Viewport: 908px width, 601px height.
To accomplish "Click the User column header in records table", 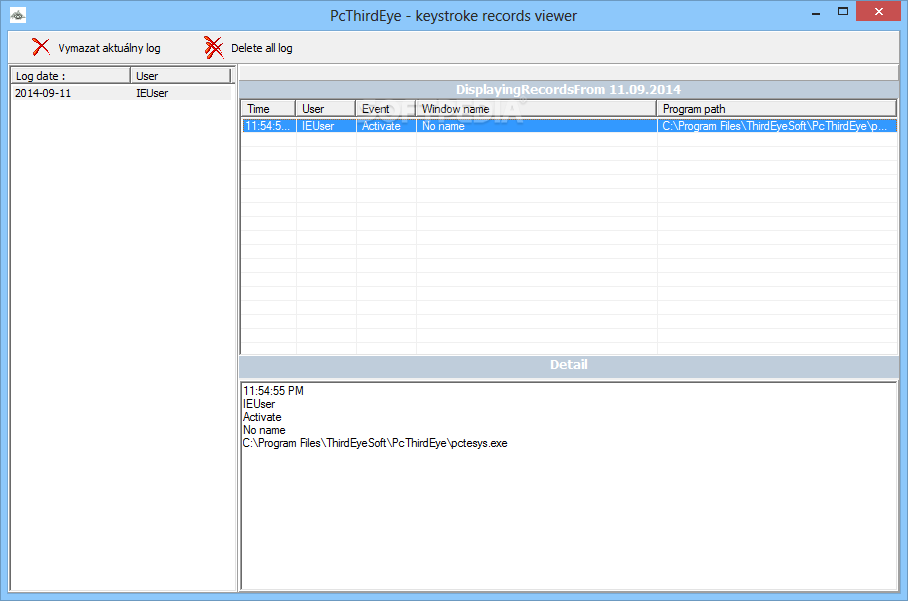I will coord(325,109).
